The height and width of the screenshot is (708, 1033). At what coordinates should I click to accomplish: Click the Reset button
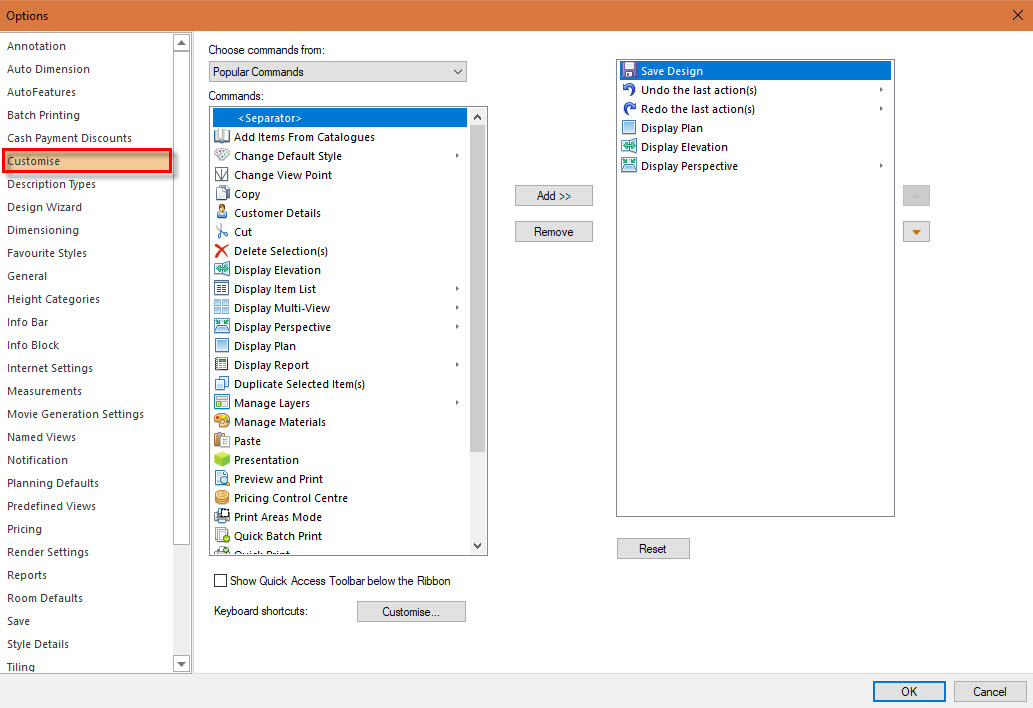tap(653, 548)
